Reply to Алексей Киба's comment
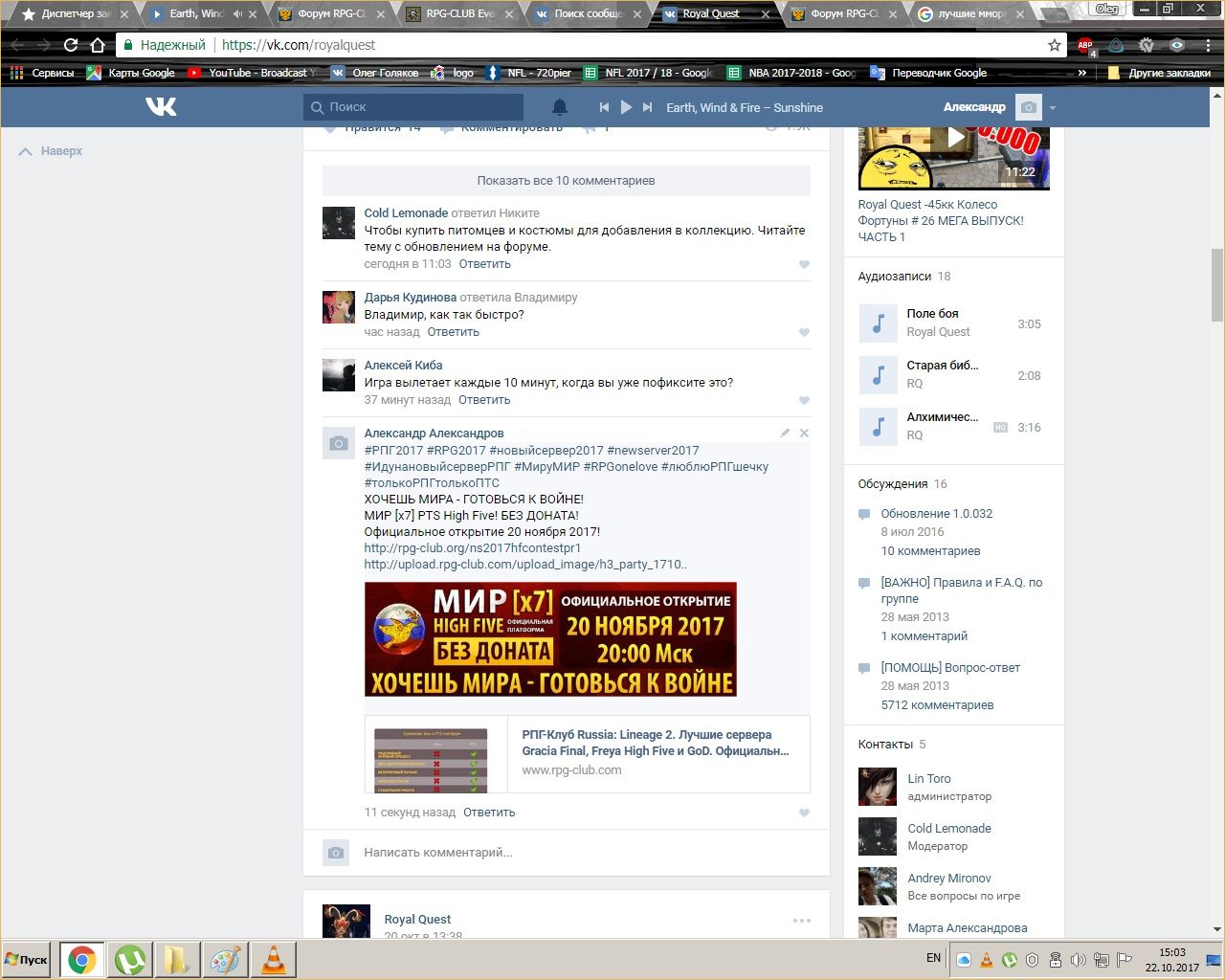The image size is (1225, 980). point(484,400)
